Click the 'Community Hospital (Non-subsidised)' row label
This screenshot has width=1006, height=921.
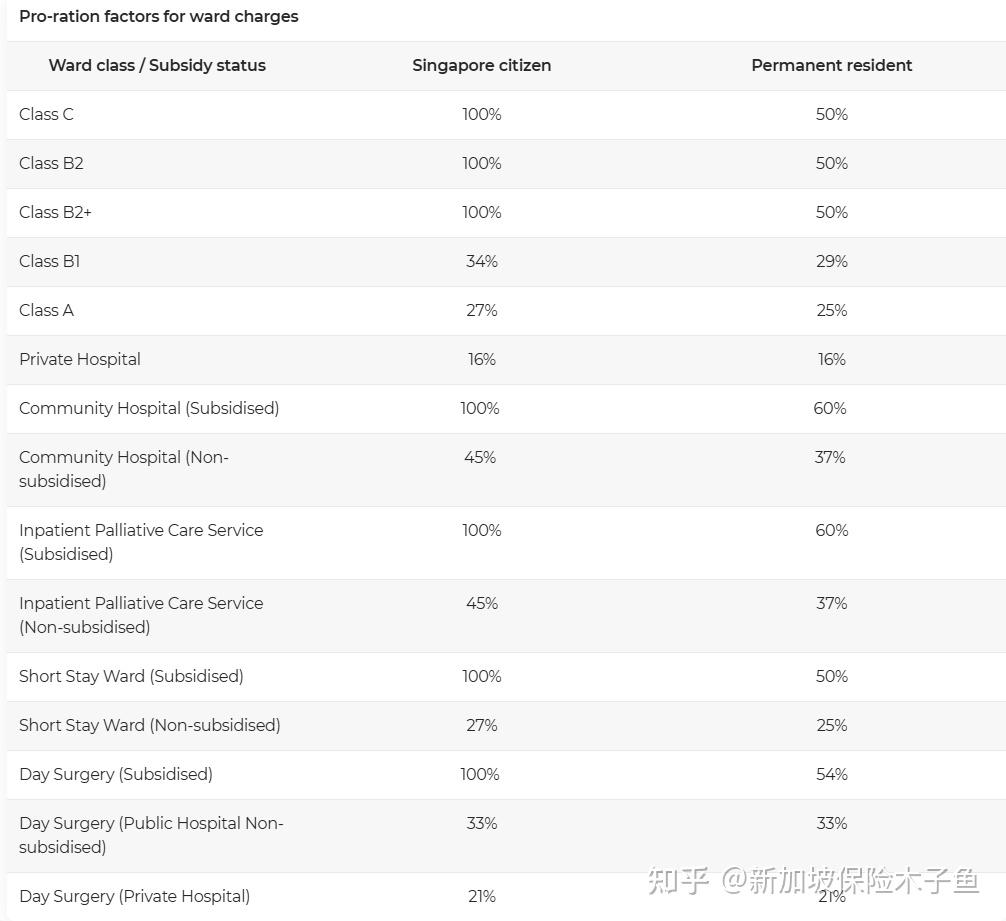pyautogui.click(x=124, y=469)
